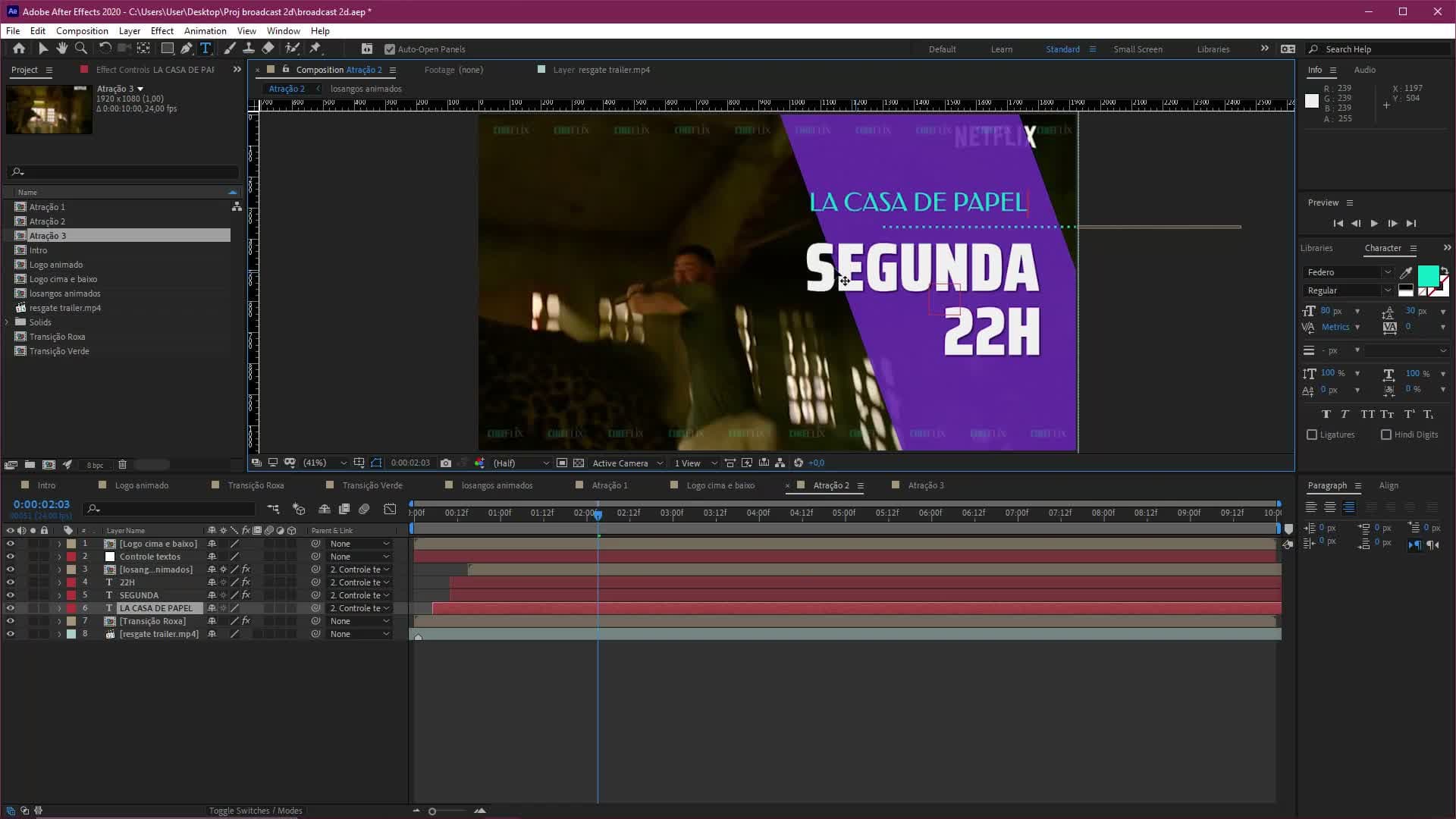This screenshot has width=1456, height=819.
Task: Open the Effect menu
Action: (x=162, y=31)
